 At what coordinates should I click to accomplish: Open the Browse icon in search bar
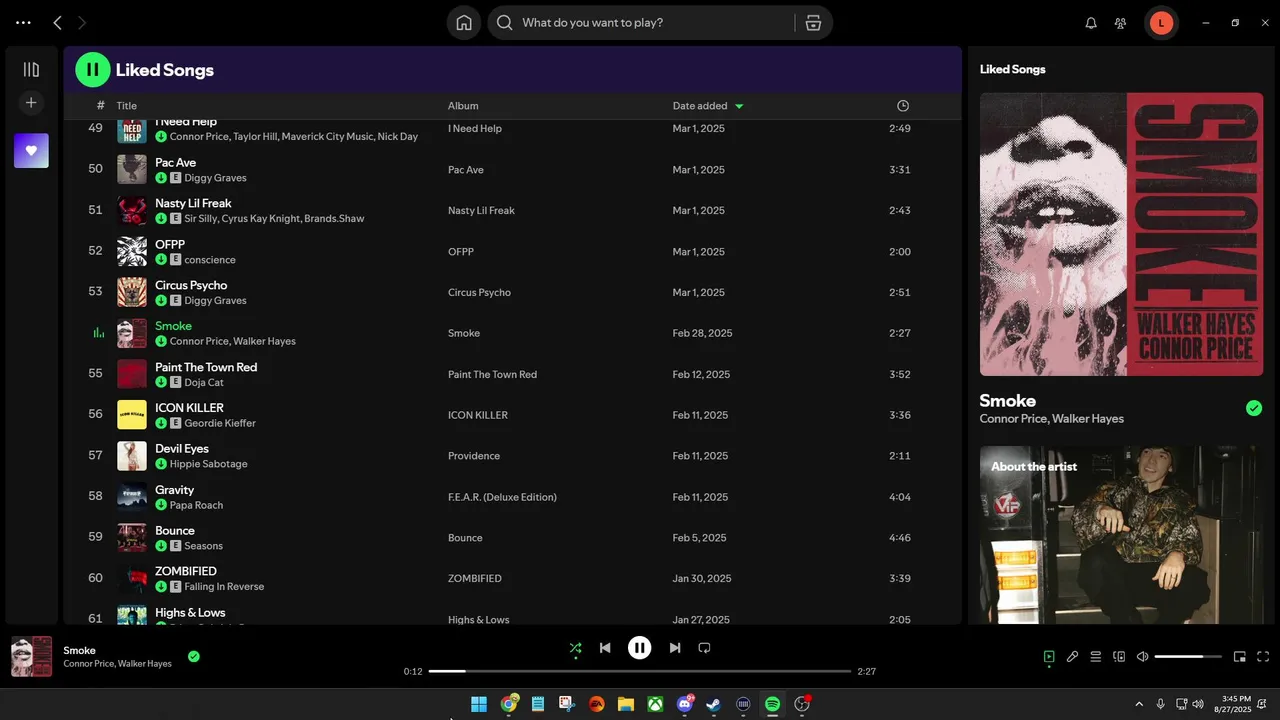813,23
